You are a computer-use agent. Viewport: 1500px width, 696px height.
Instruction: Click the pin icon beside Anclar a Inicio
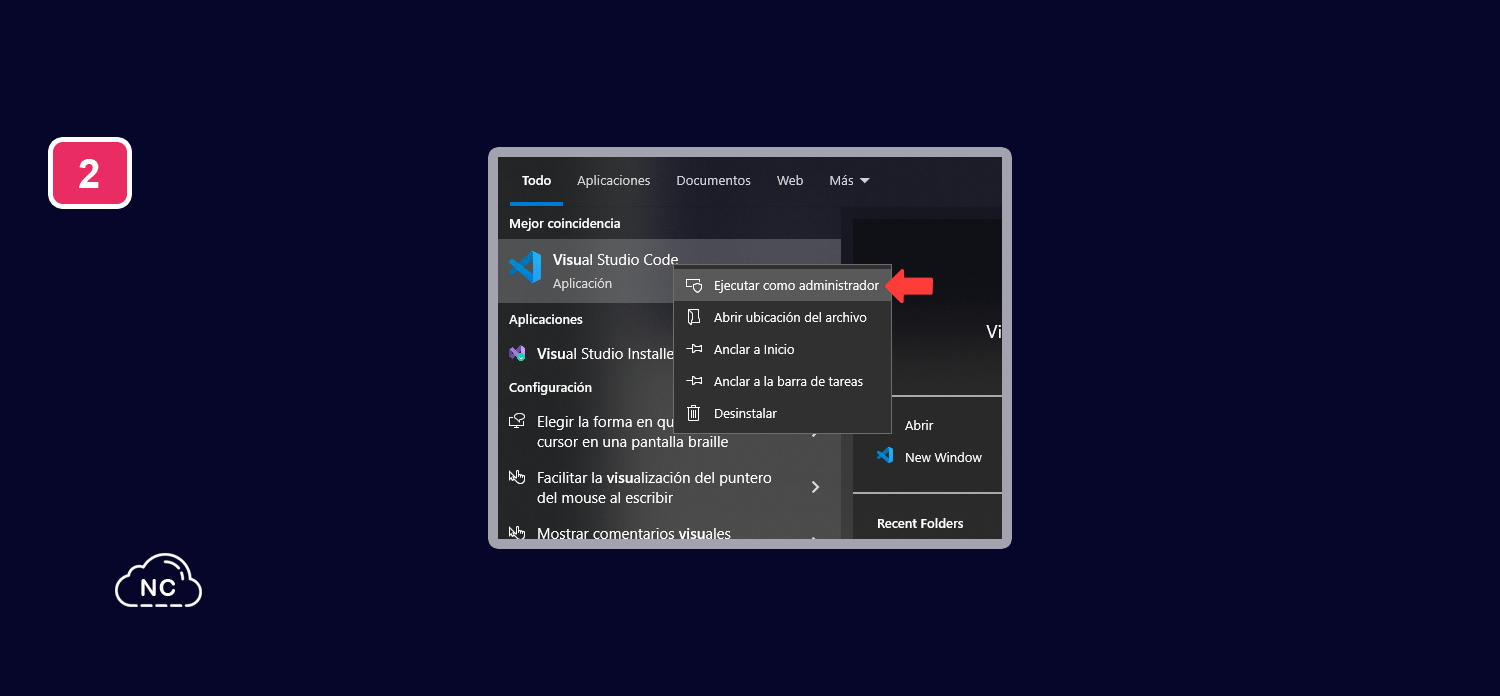click(x=694, y=350)
